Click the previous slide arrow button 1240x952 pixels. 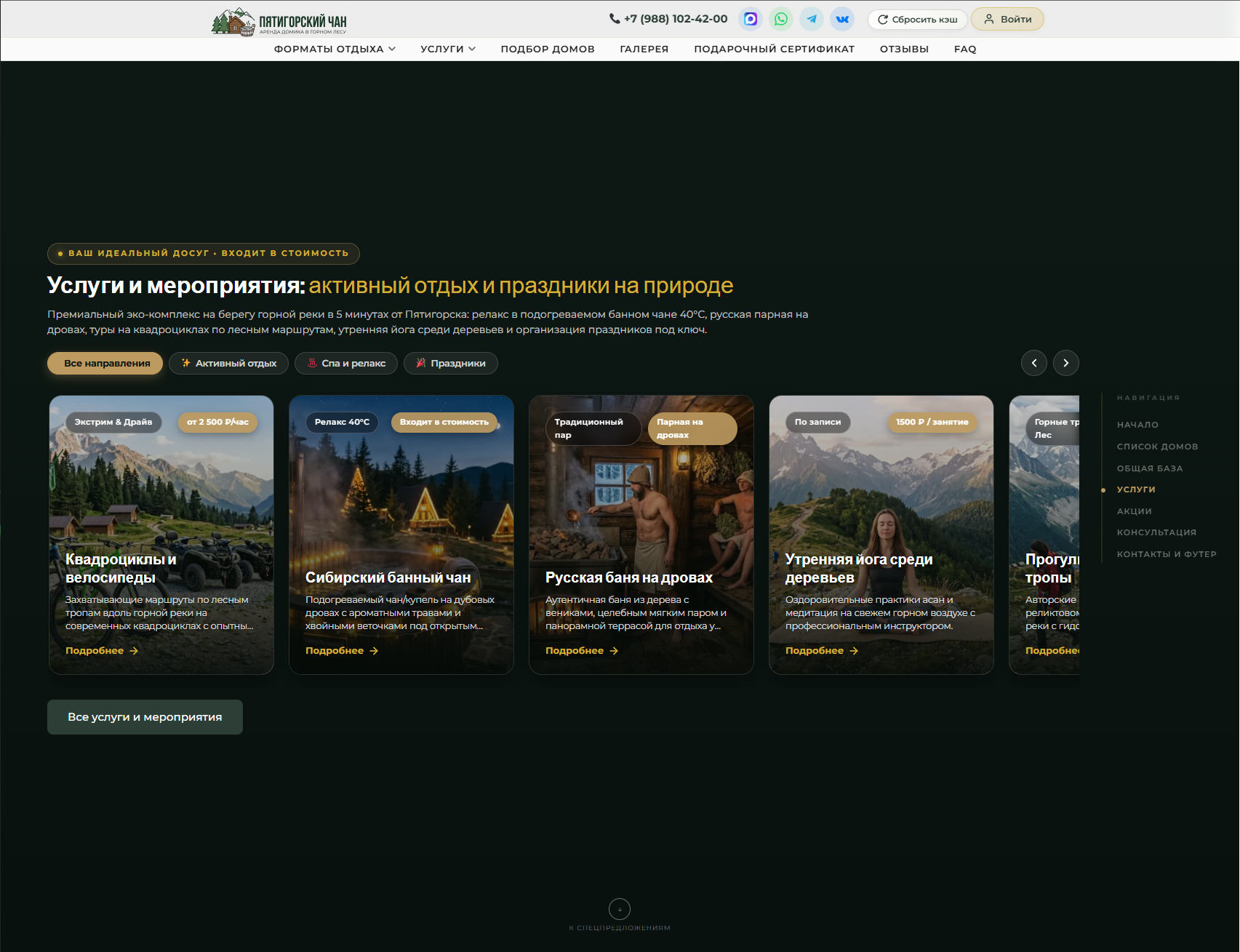pyautogui.click(x=1034, y=363)
